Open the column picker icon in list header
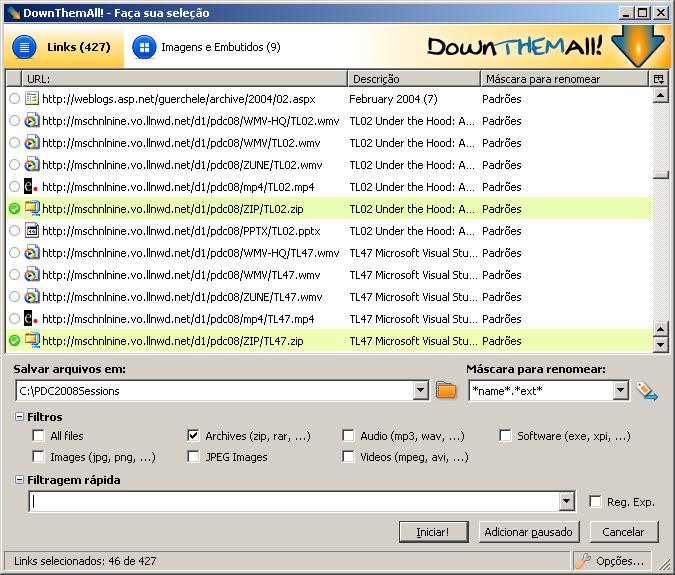The width and height of the screenshot is (675, 575). click(658, 79)
